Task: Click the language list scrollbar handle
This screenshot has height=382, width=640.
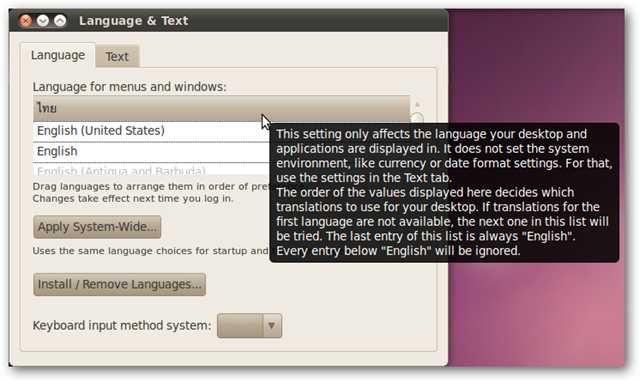Action: (x=417, y=118)
